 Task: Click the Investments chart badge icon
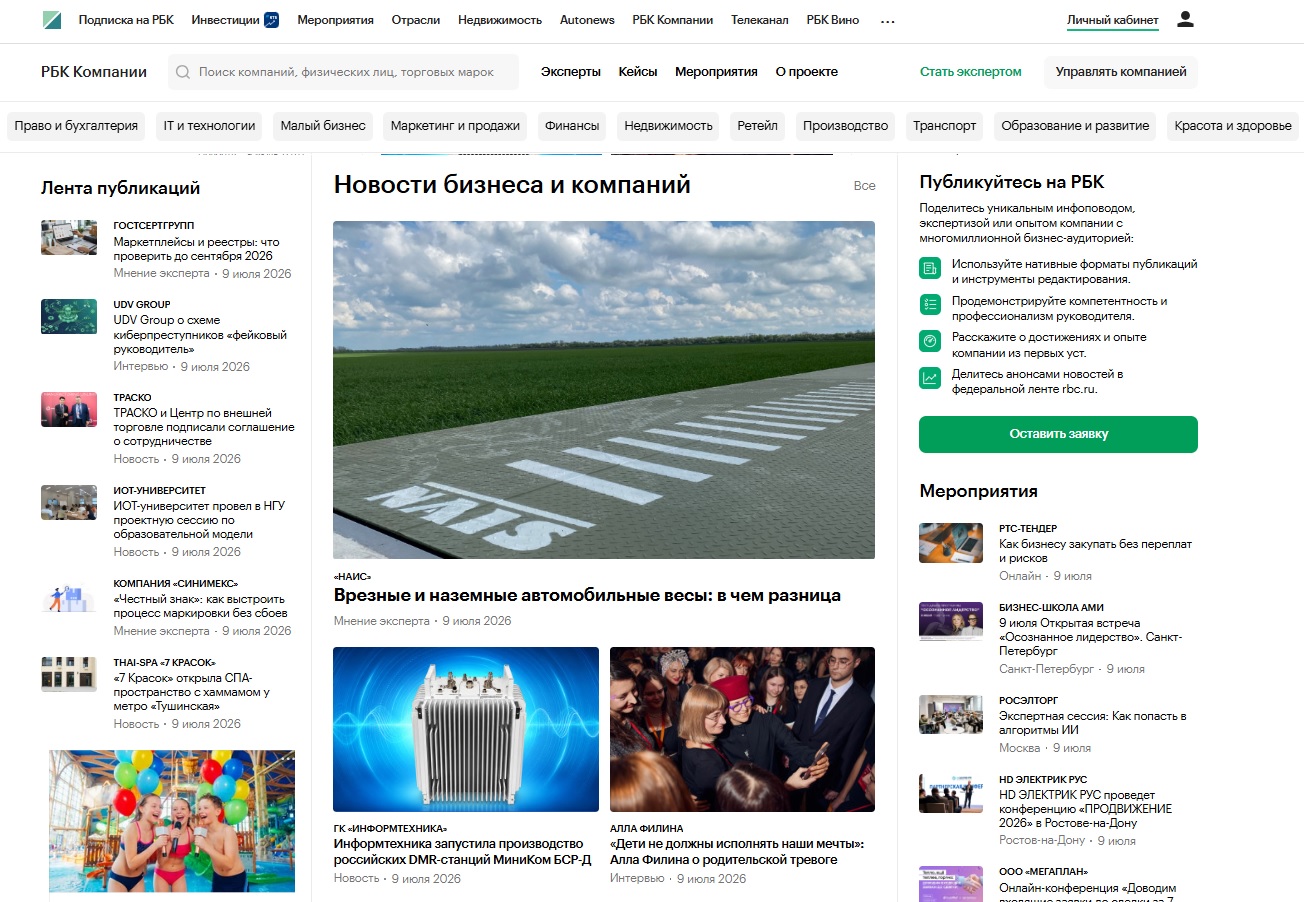coord(271,20)
